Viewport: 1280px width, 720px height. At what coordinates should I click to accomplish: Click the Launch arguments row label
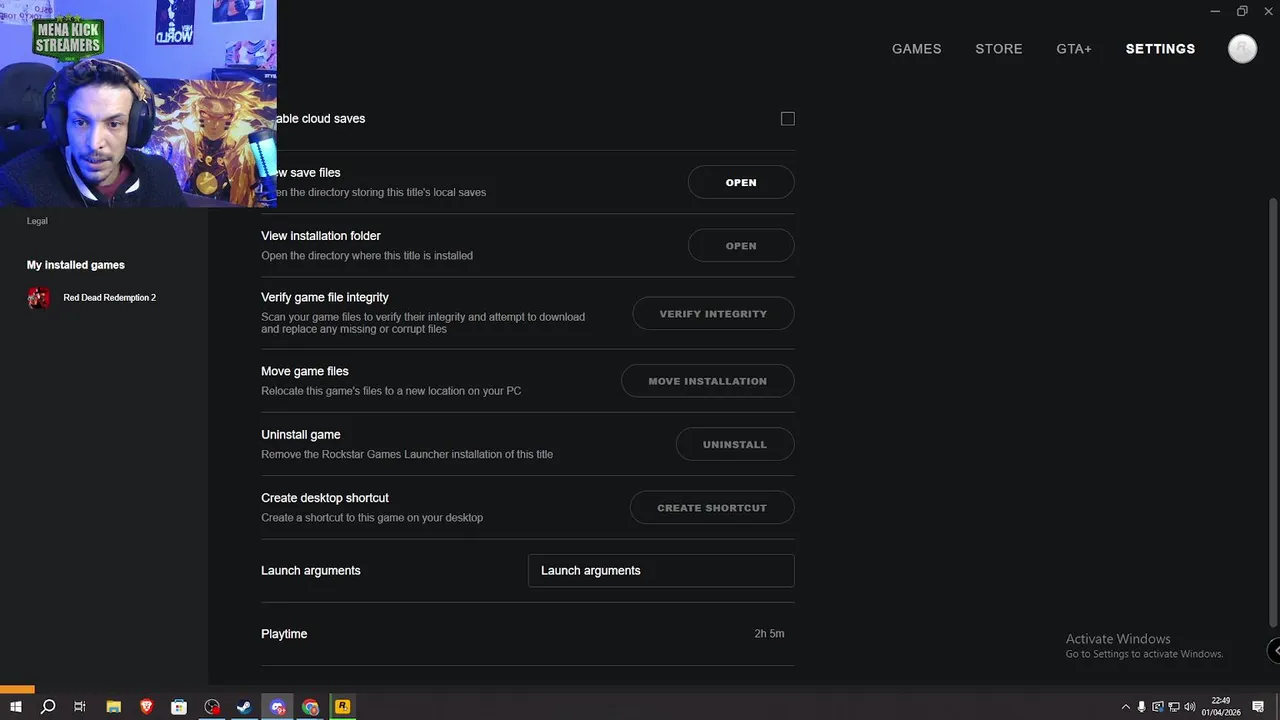click(311, 571)
